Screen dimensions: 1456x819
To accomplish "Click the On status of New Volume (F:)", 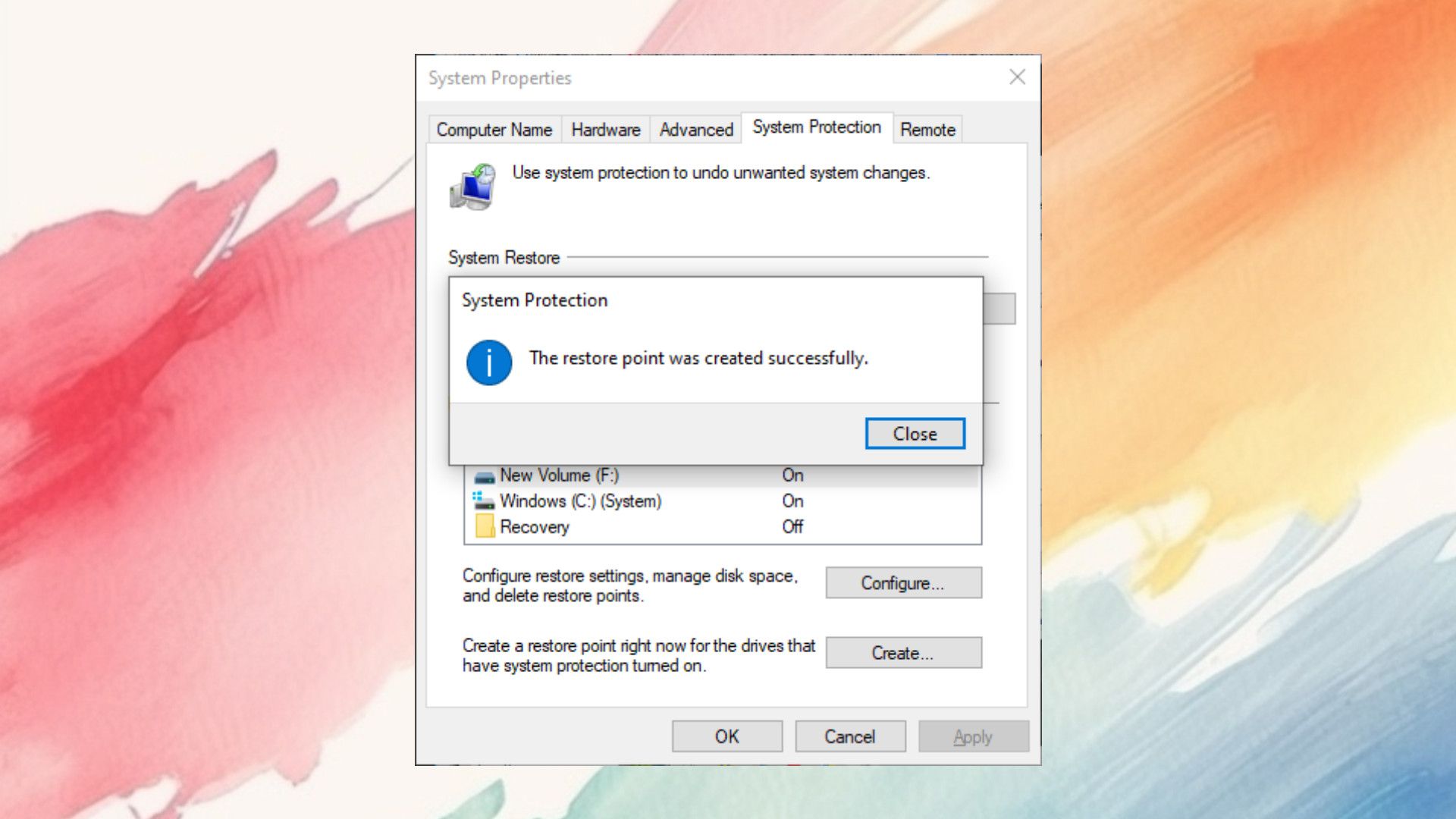I will tap(792, 475).
